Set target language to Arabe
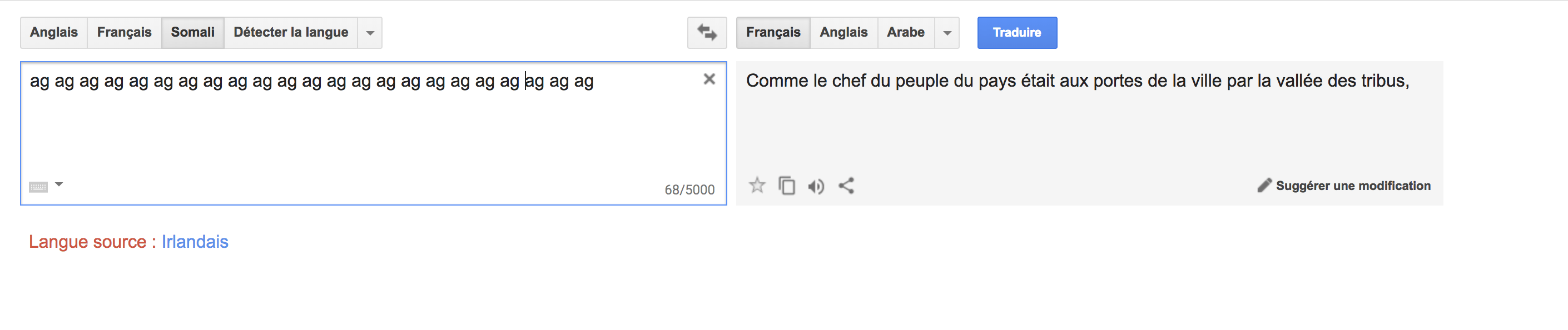This screenshot has height=330, width=1568. [906, 33]
